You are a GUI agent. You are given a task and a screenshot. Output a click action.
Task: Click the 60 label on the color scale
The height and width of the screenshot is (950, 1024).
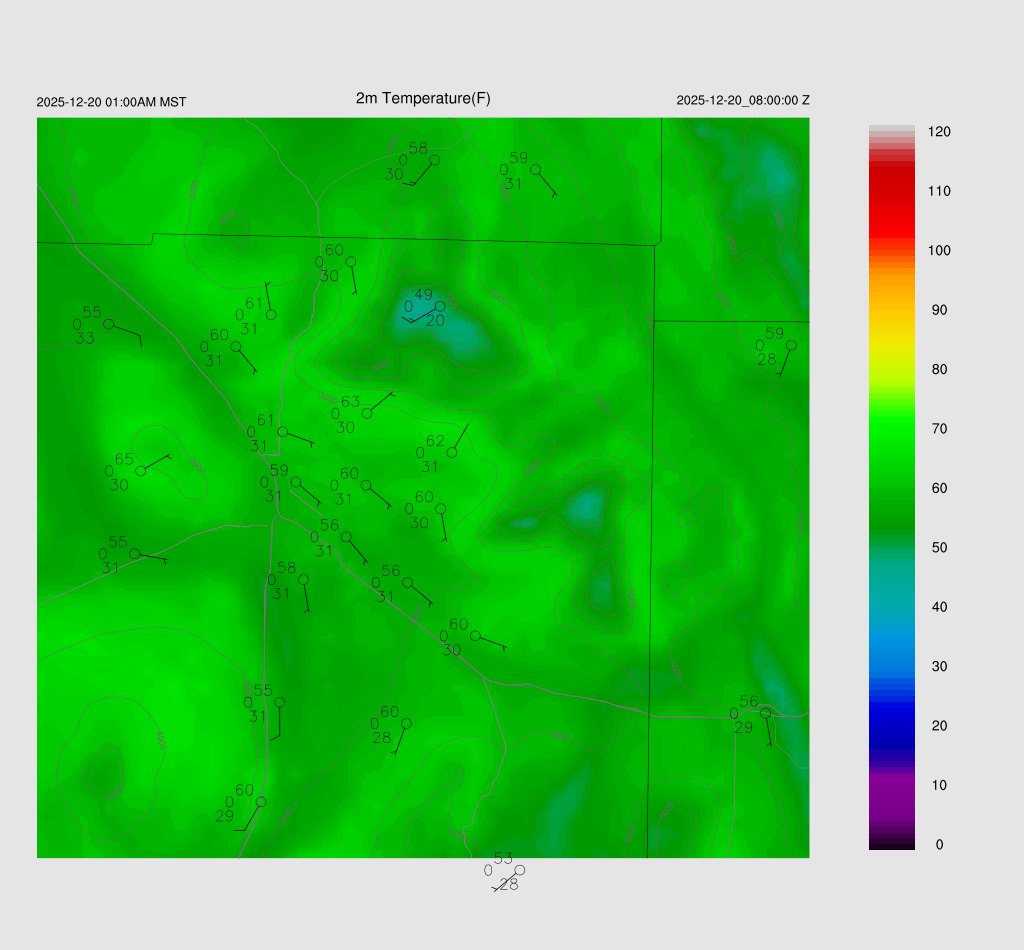(x=938, y=488)
